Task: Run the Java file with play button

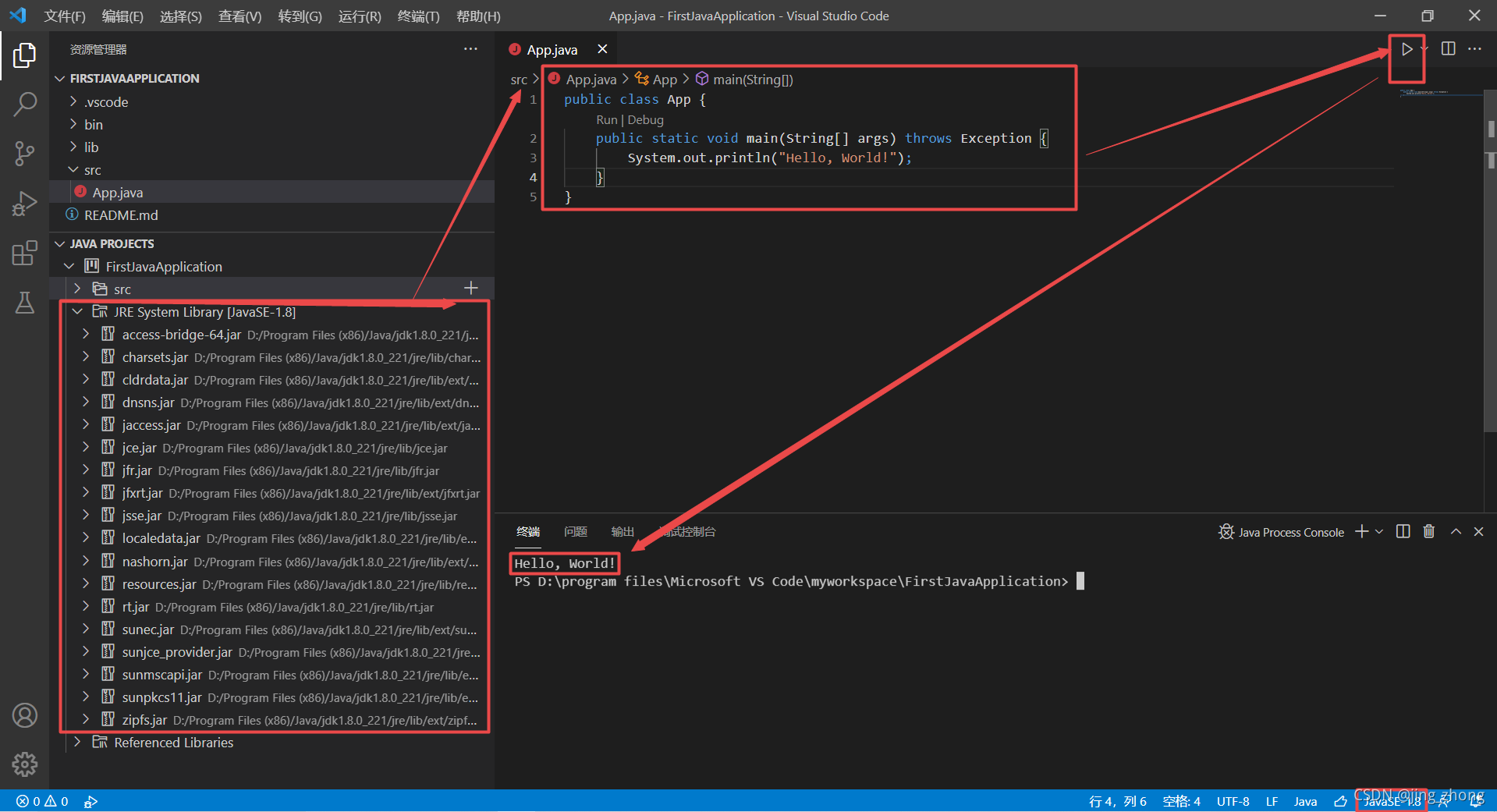Action: 1406,49
